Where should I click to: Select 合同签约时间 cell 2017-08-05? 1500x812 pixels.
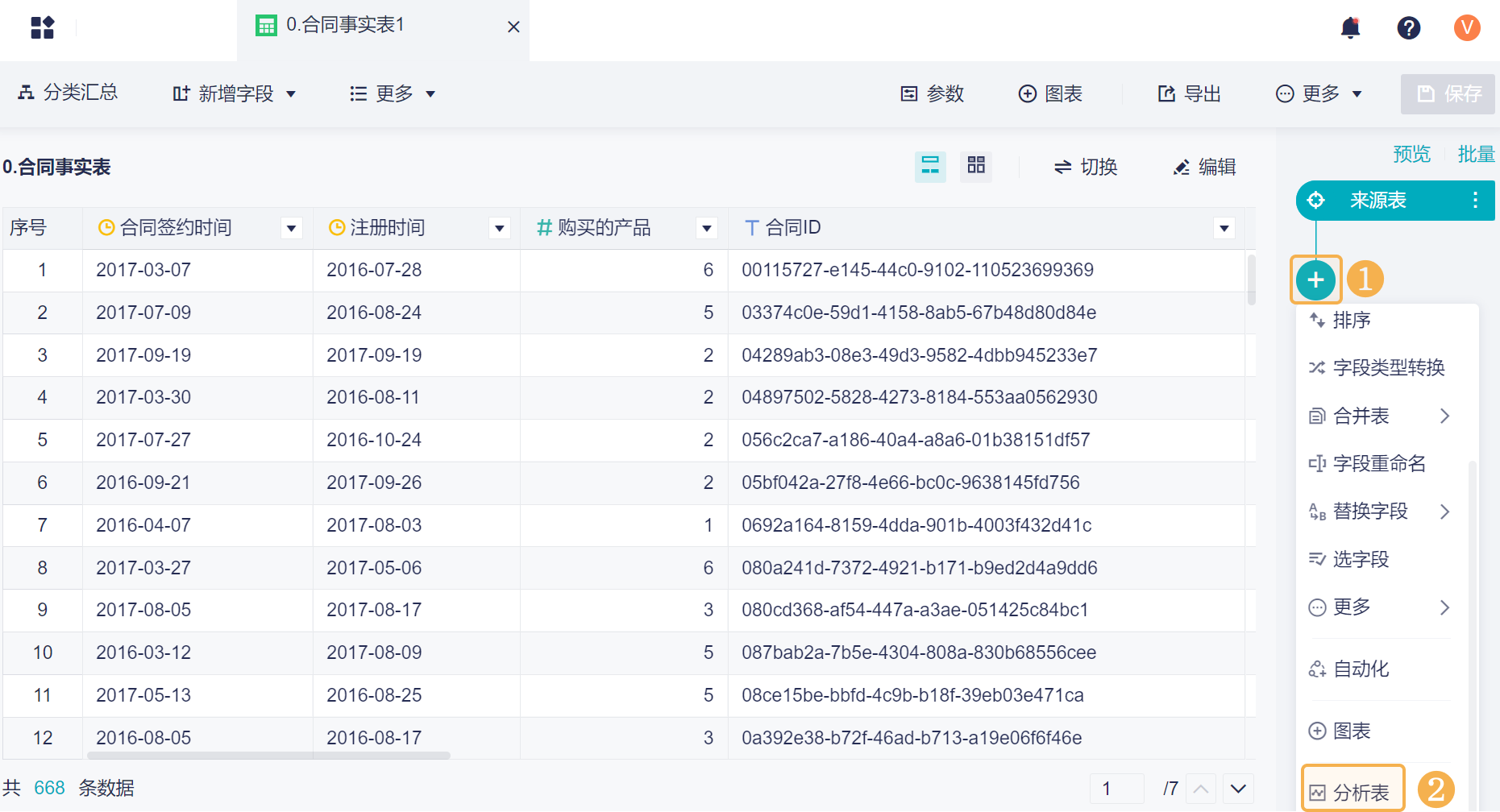pyautogui.click(x=197, y=610)
